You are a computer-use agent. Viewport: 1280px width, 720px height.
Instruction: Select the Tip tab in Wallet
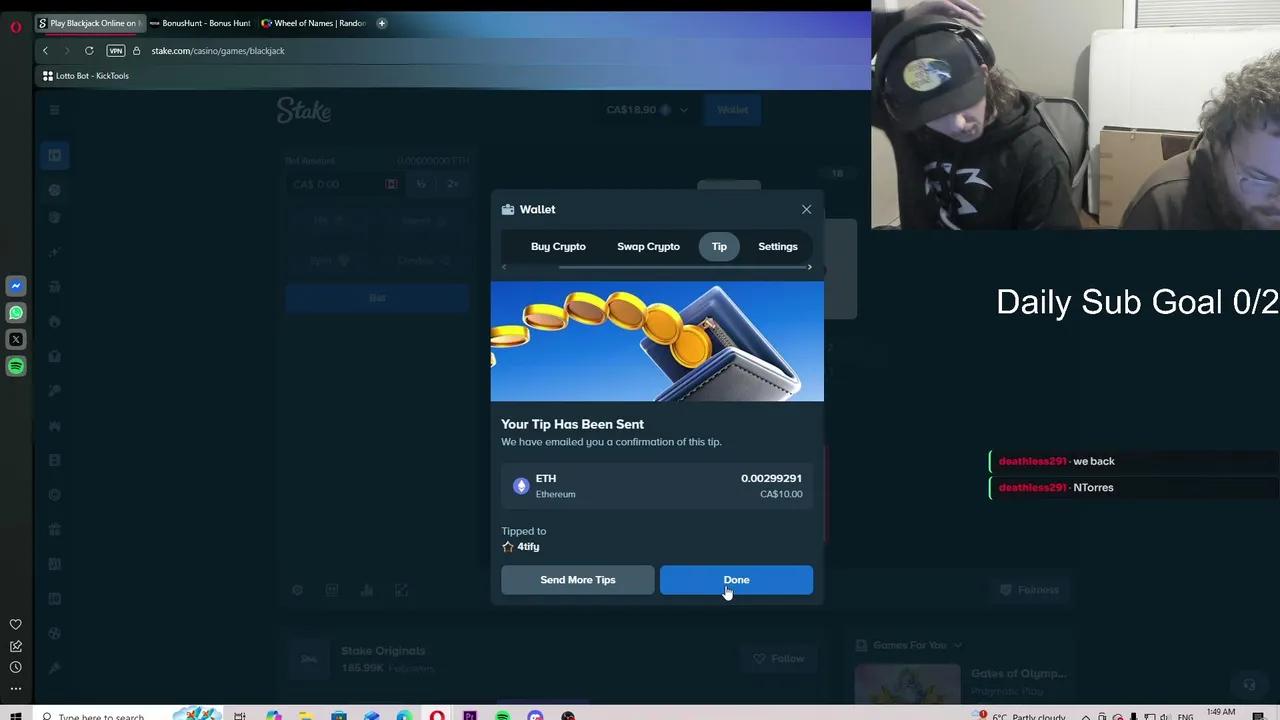coord(719,246)
